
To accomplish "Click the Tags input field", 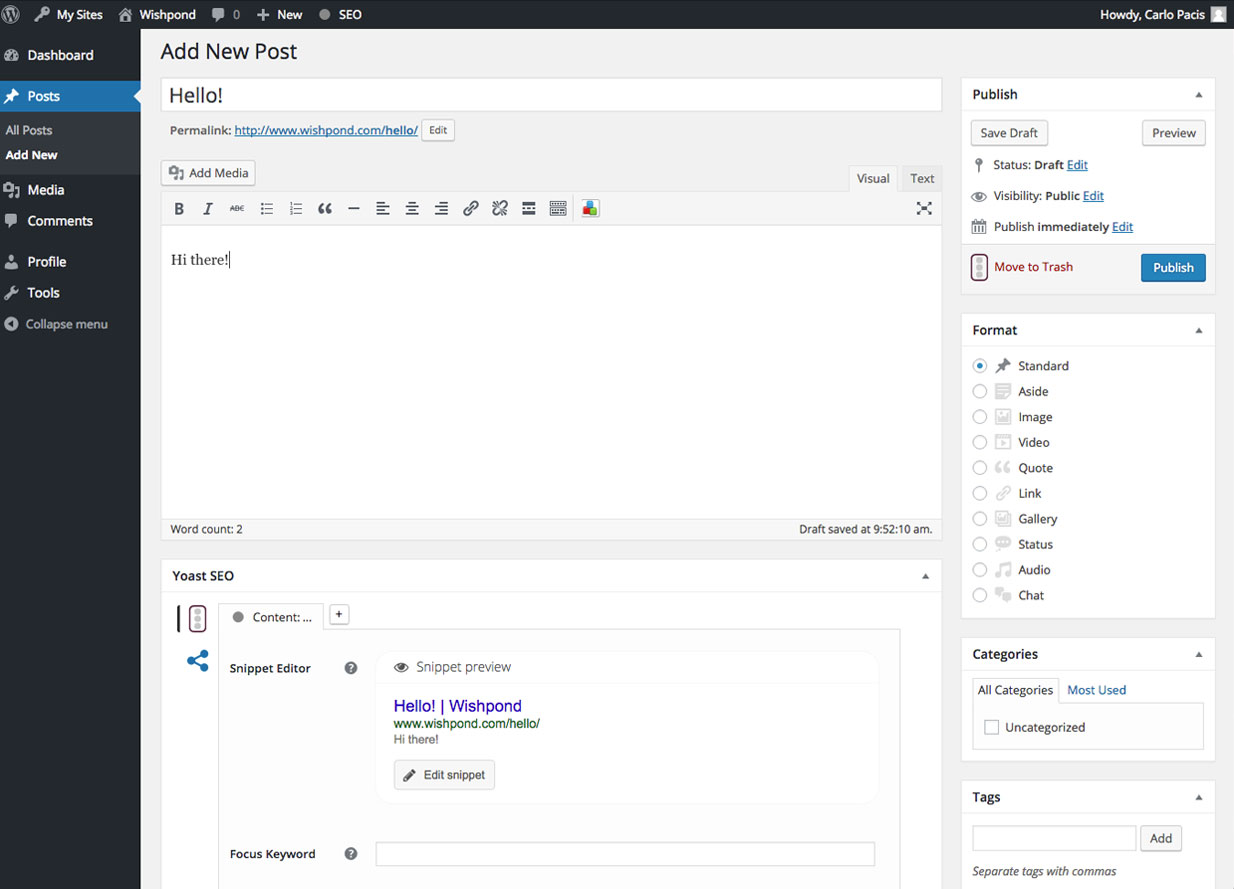I will (x=1054, y=838).
